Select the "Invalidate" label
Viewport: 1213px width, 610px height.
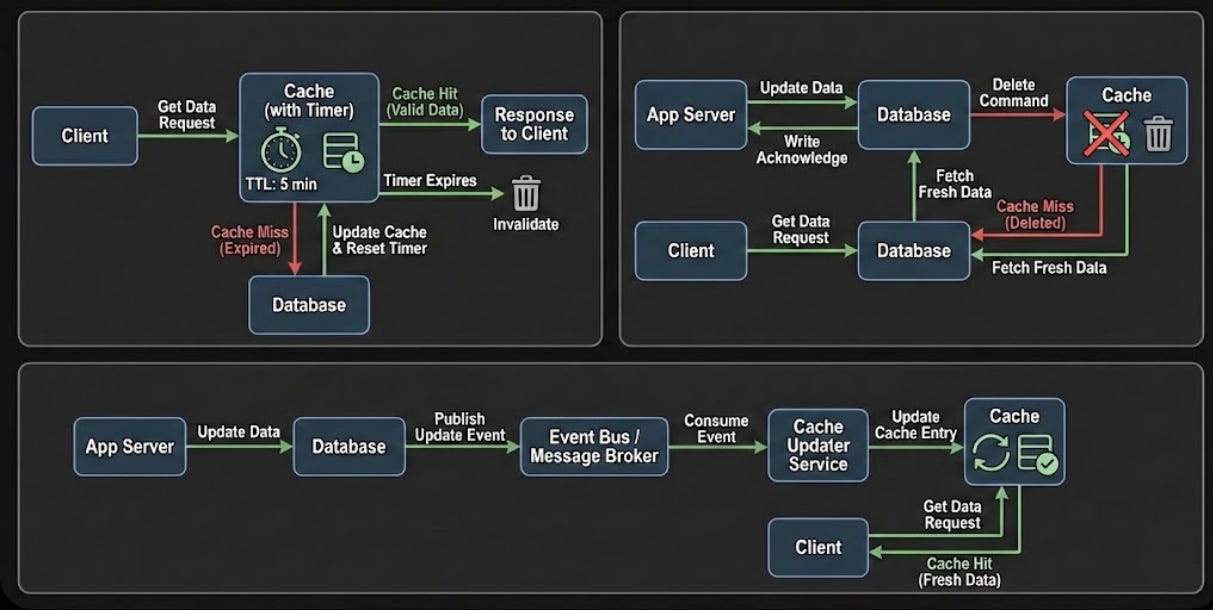click(526, 224)
